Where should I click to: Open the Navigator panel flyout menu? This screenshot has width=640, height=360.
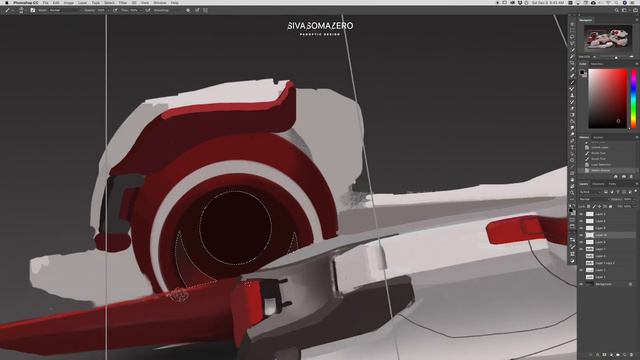pos(636,20)
